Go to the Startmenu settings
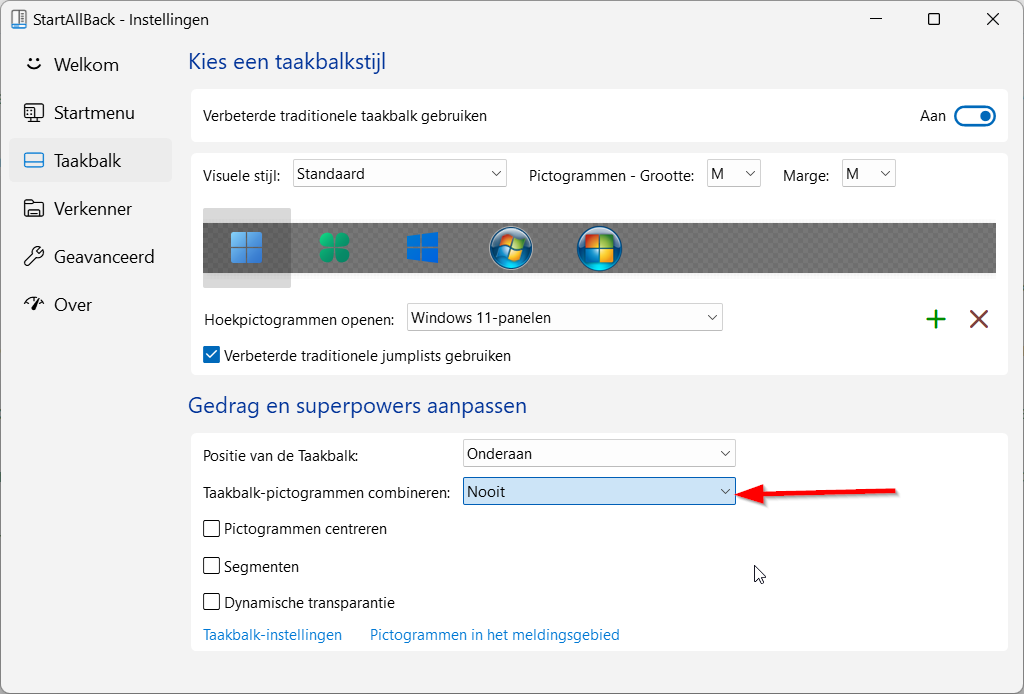1024x694 pixels. point(90,112)
